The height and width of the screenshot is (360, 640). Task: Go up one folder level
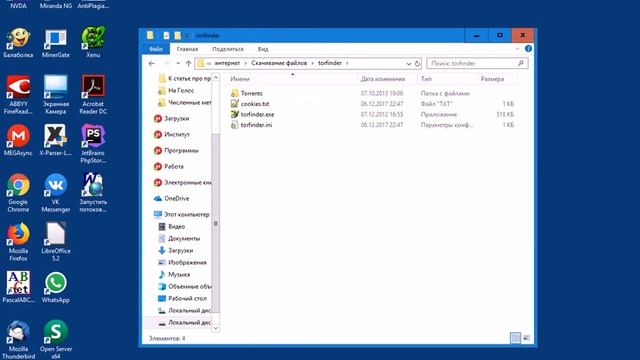click(188, 64)
